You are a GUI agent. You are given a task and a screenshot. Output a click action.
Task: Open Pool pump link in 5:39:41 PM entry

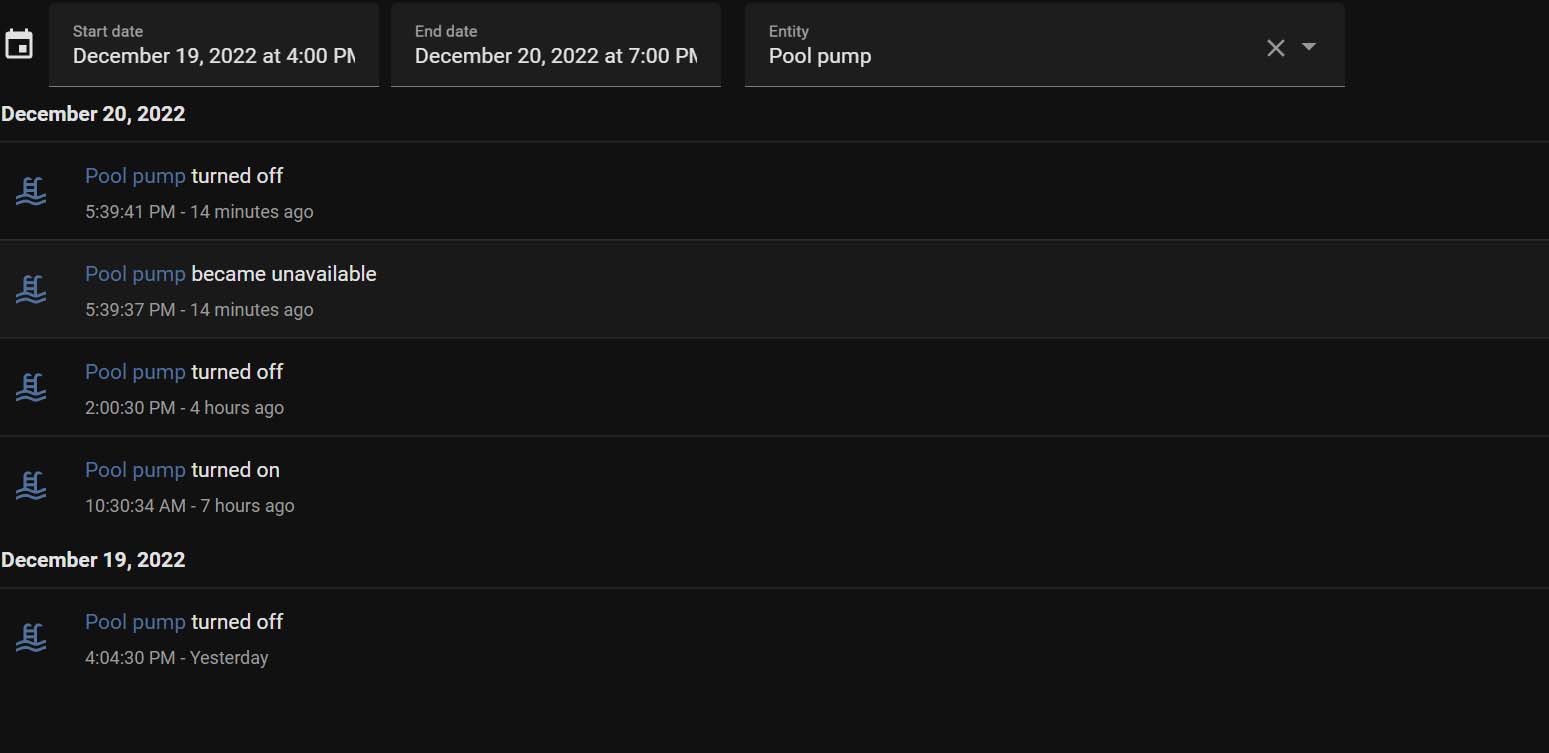click(135, 176)
